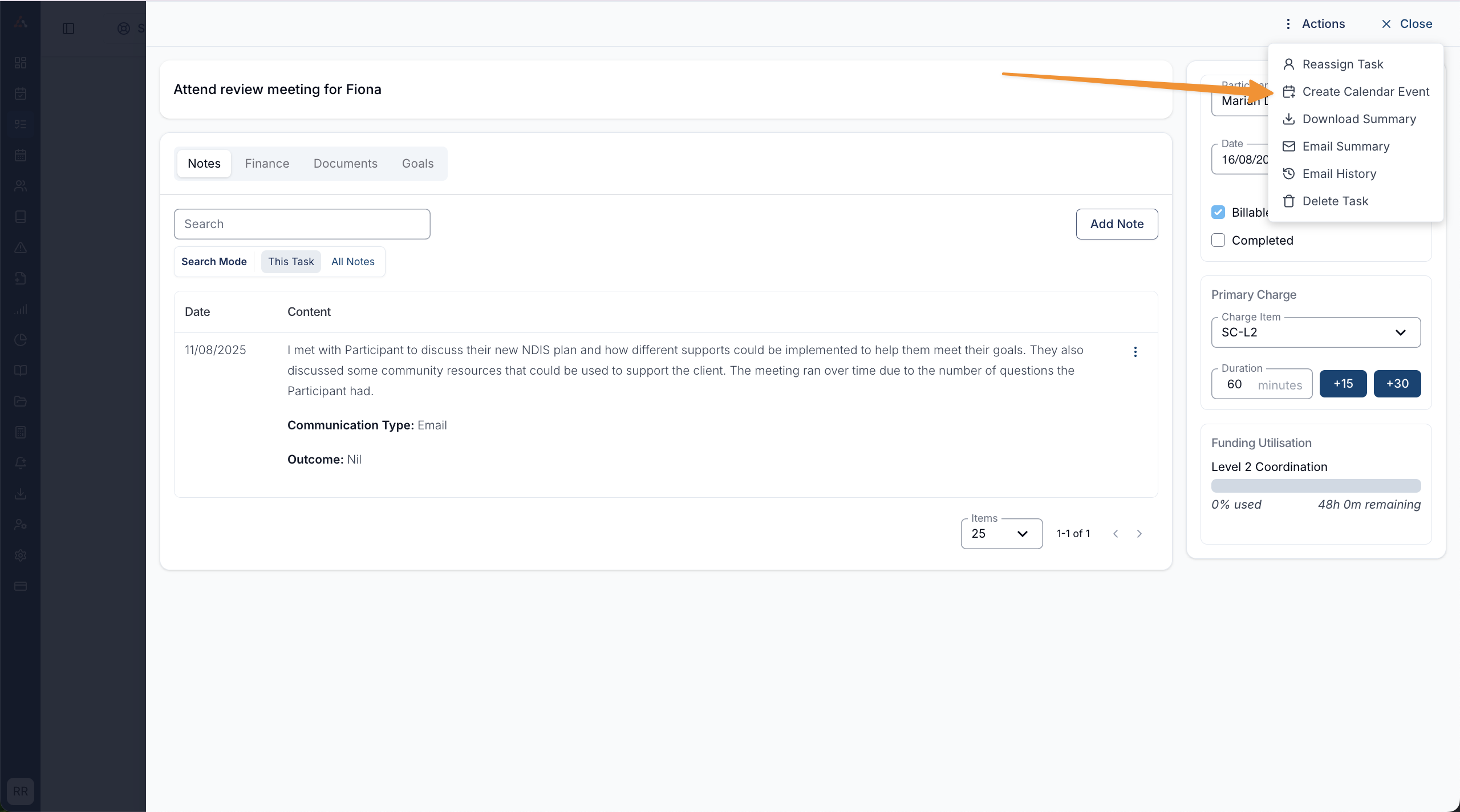Image resolution: width=1460 pixels, height=812 pixels.
Task: Click the Delete Task trash icon
Action: [1288, 201]
